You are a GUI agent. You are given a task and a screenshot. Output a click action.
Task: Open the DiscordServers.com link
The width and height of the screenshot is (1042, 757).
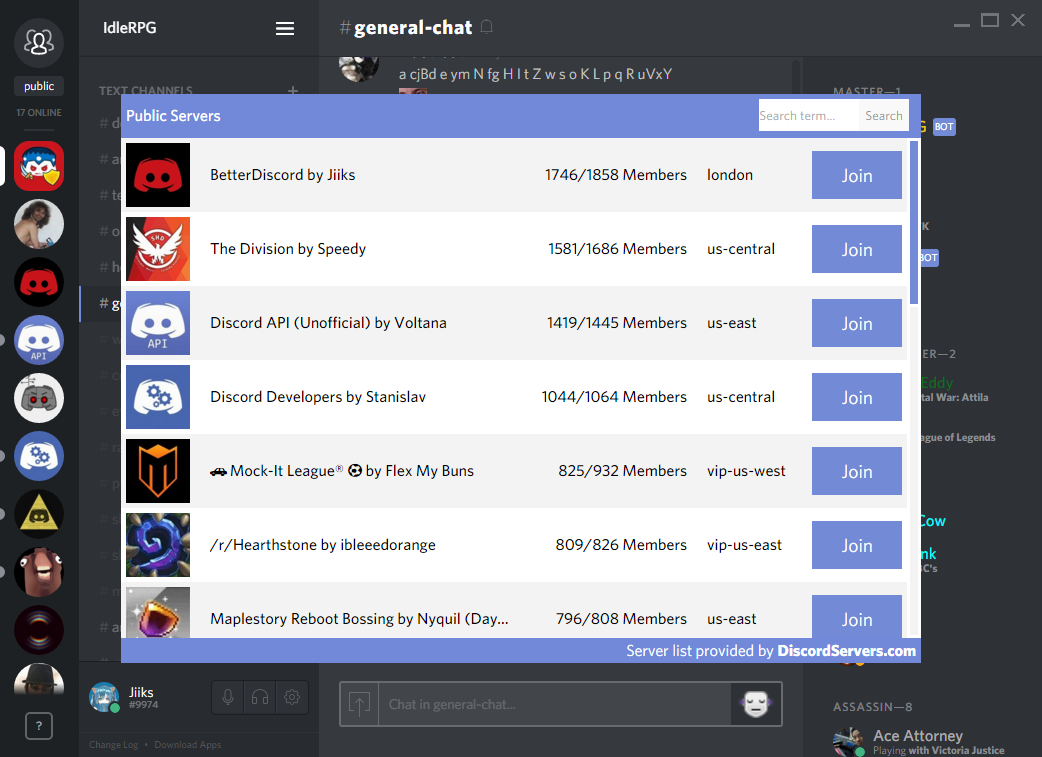(846, 651)
